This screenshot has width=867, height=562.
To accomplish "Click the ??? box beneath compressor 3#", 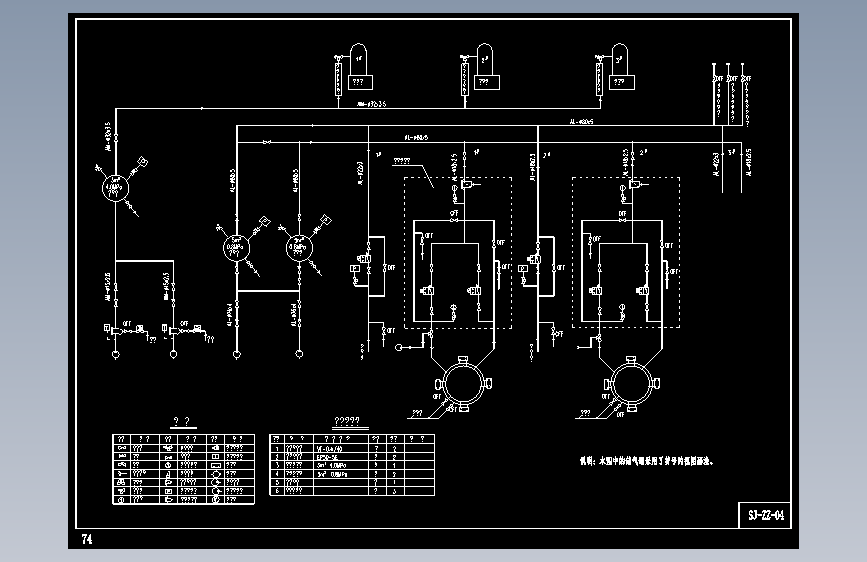I will click(621, 82).
